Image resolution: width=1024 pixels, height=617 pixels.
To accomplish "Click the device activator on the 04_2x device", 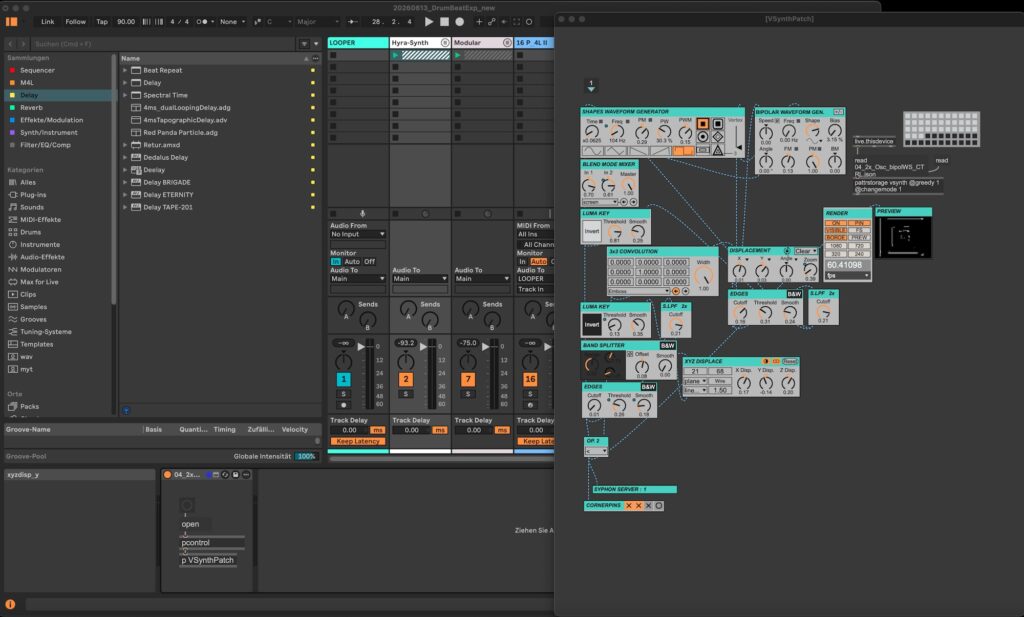I will [x=167, y=475].
